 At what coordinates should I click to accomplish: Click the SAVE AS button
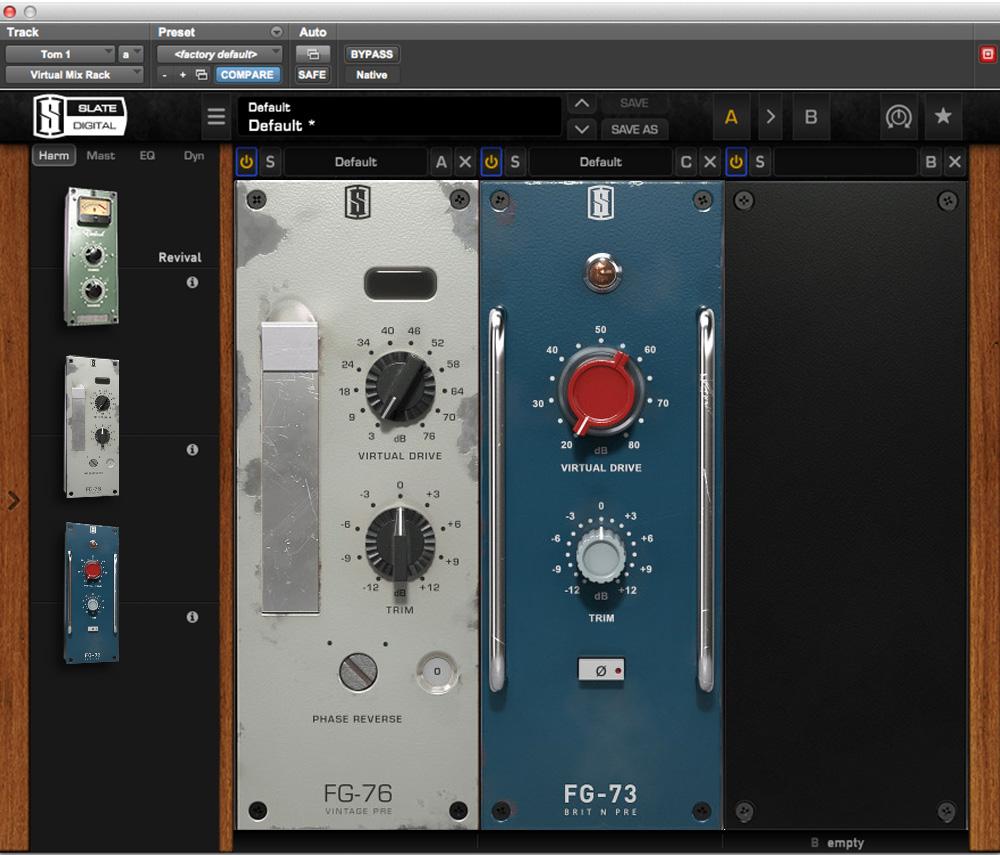coord(634,129)
